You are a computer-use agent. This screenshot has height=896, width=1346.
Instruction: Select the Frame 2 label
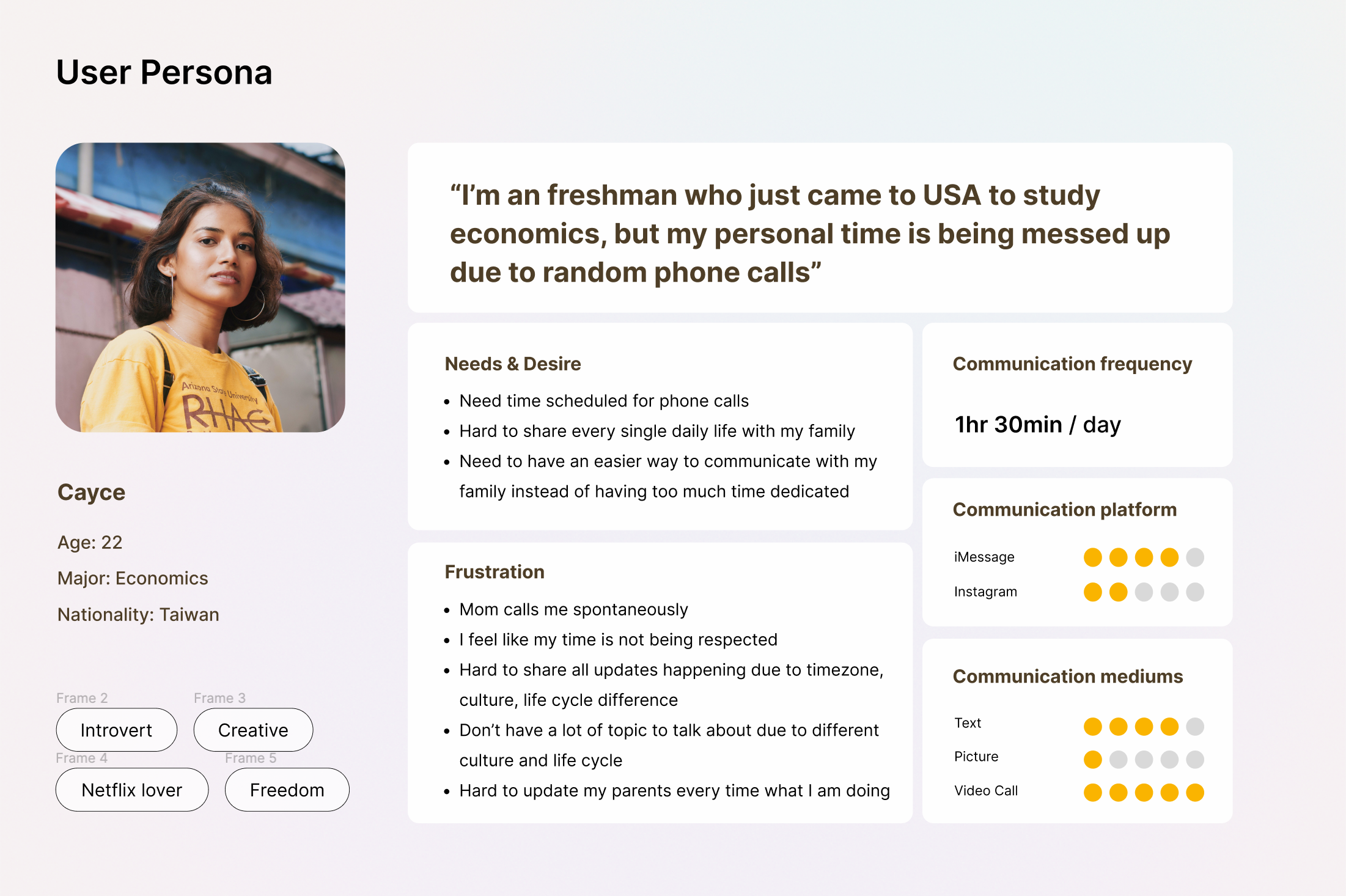pos(82,698)
